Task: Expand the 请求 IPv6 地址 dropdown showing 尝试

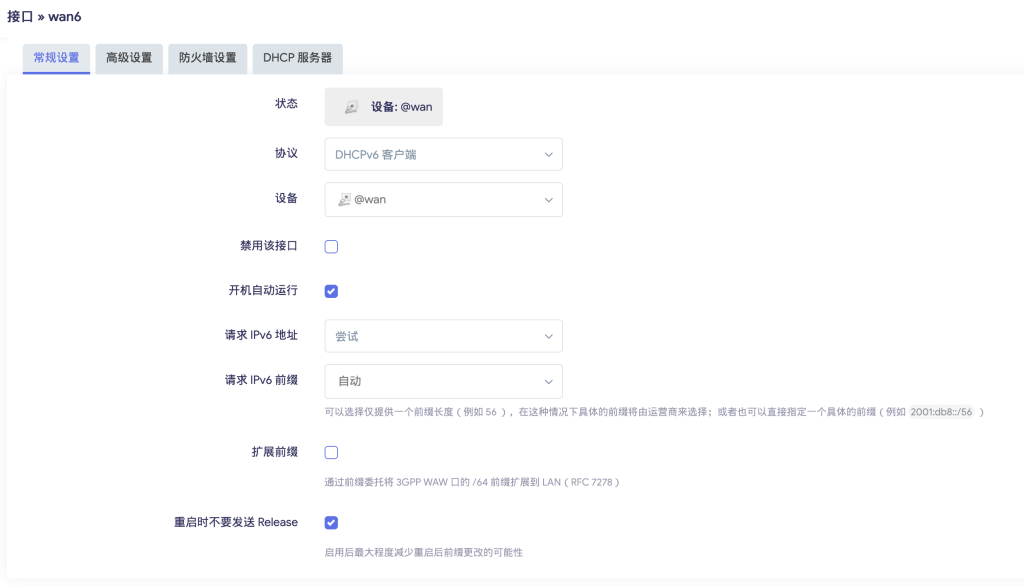Action: [442, 337]
